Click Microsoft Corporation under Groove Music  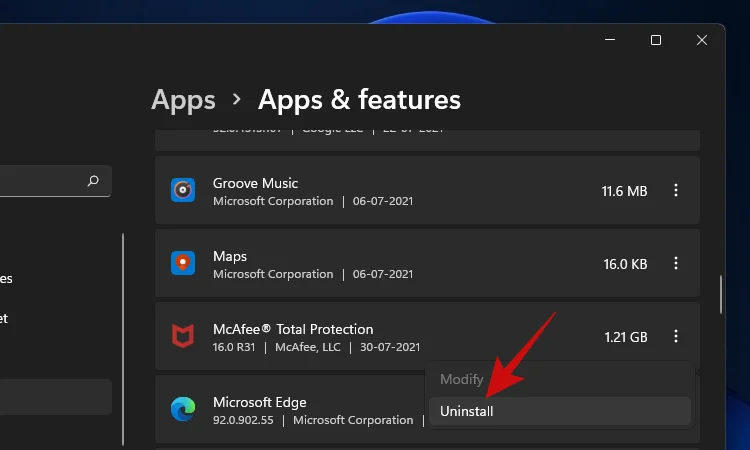(273, 201)
